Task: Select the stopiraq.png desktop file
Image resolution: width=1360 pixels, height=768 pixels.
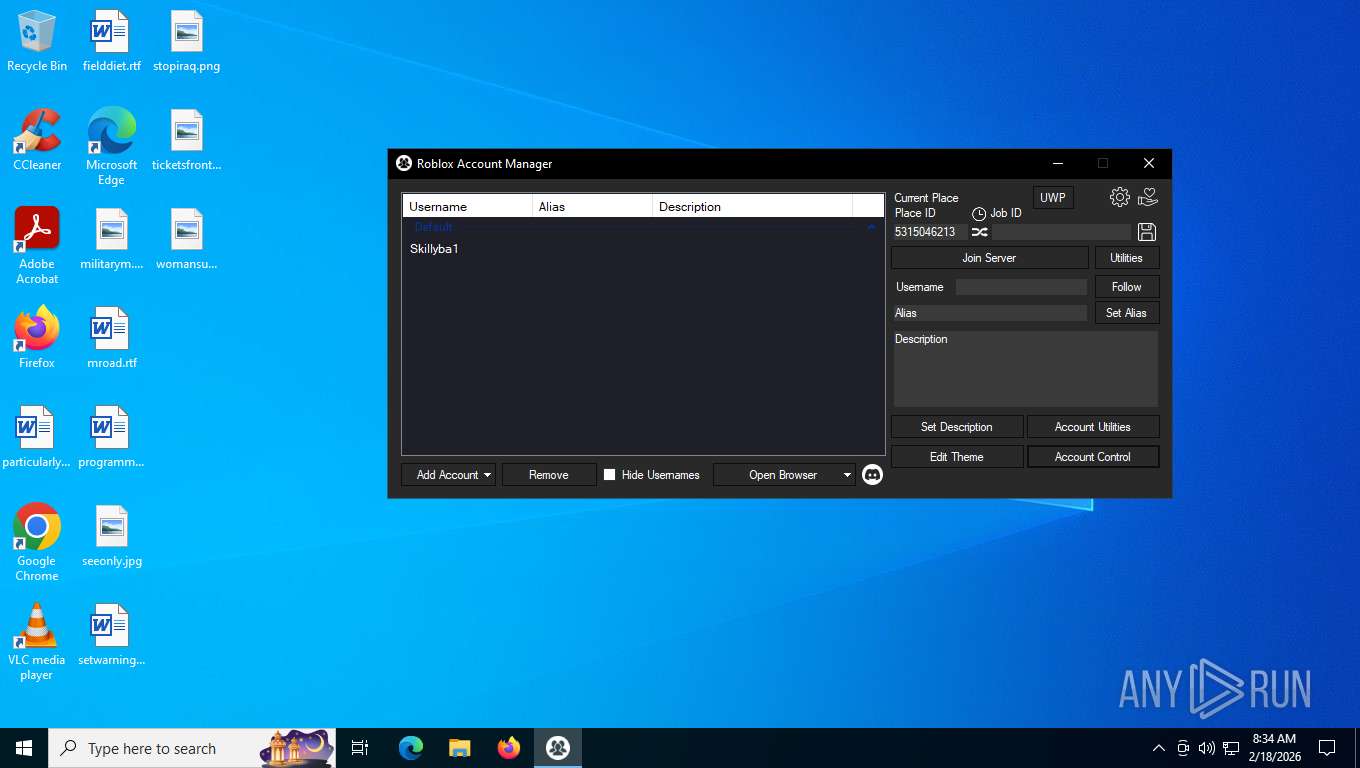Action: tap(186, 42)
